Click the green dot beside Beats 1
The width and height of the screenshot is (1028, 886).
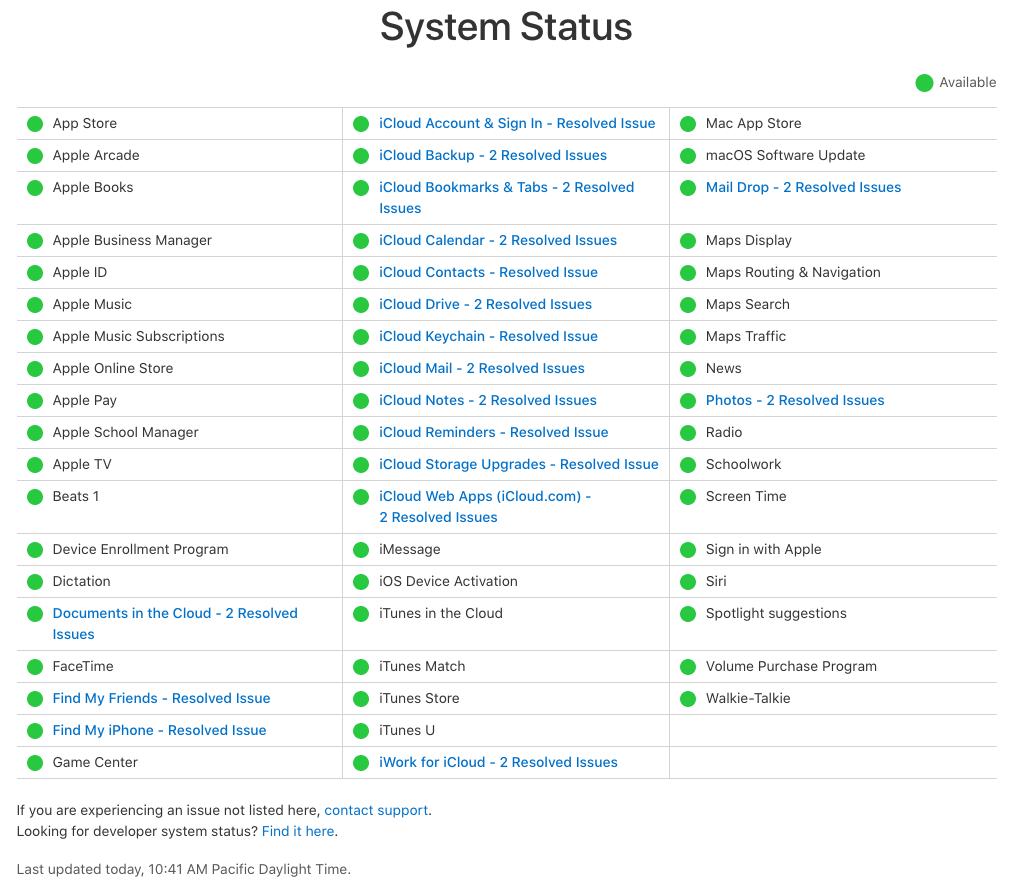pos(35,497)
